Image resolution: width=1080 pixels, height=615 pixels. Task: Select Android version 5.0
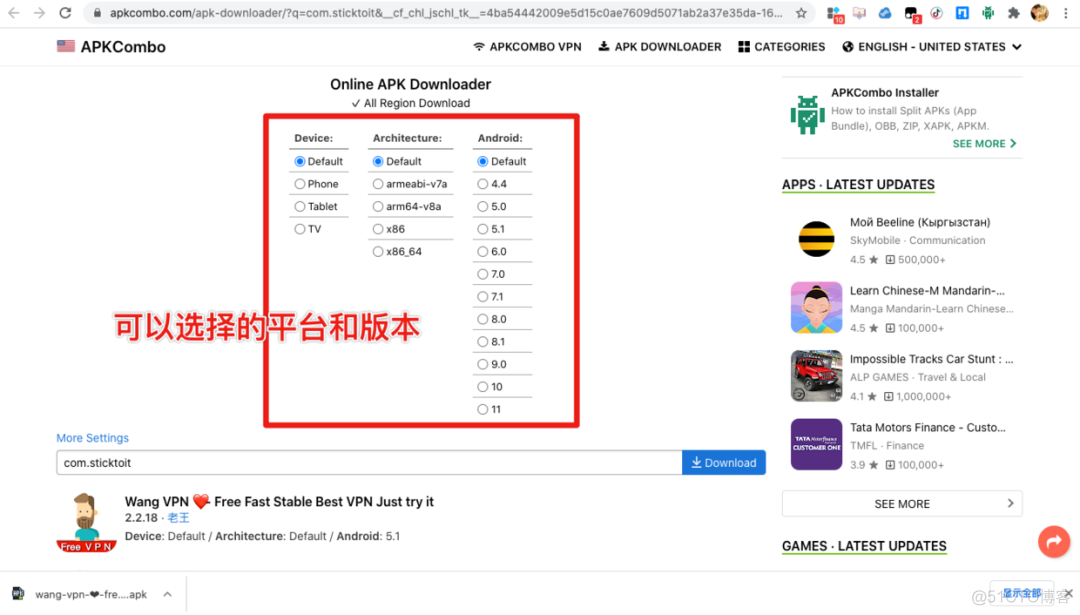(483, 207)
